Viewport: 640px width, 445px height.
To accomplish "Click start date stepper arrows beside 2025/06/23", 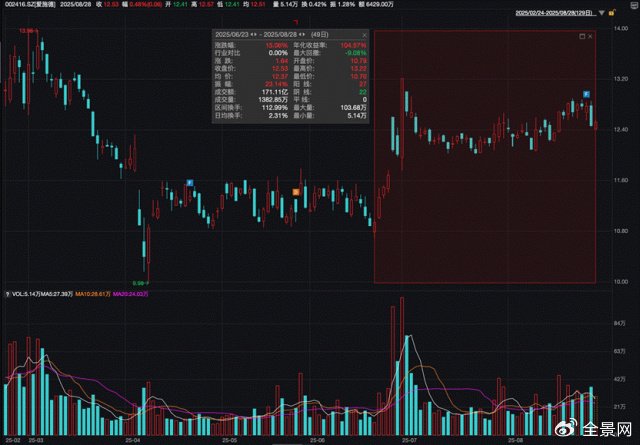I will click(253, 35).
